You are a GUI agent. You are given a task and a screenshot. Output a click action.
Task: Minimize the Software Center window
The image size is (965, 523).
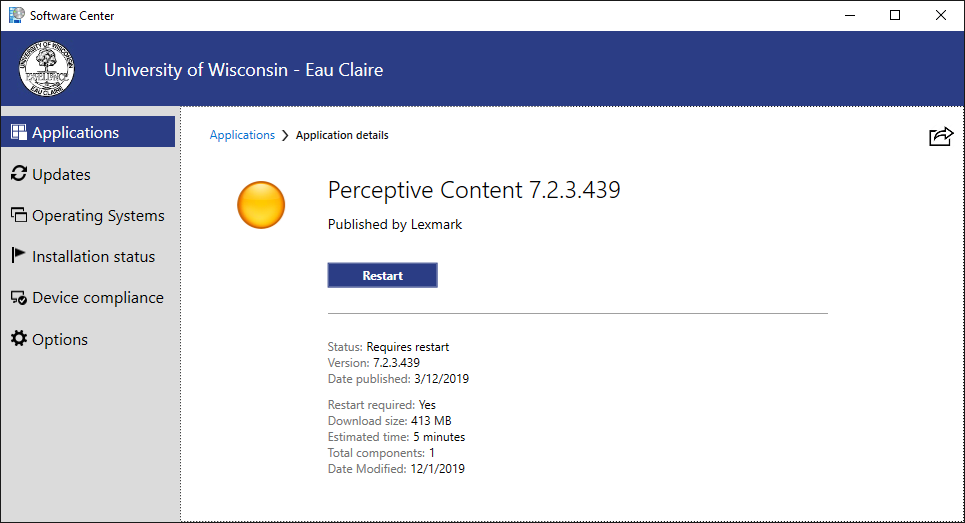pyautogui.click(x=849, y=15)
